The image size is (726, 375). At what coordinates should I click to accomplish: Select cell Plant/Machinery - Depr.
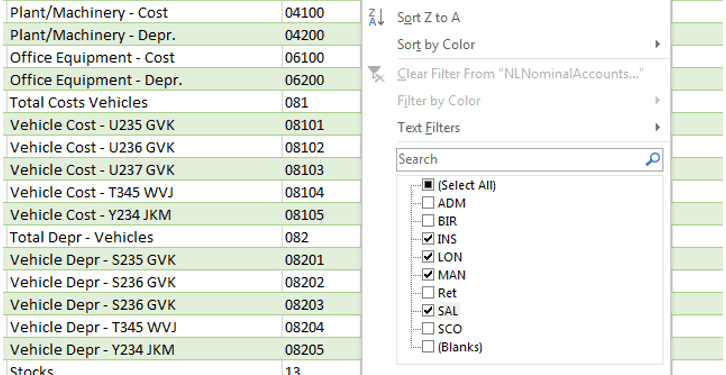point(143,35)
